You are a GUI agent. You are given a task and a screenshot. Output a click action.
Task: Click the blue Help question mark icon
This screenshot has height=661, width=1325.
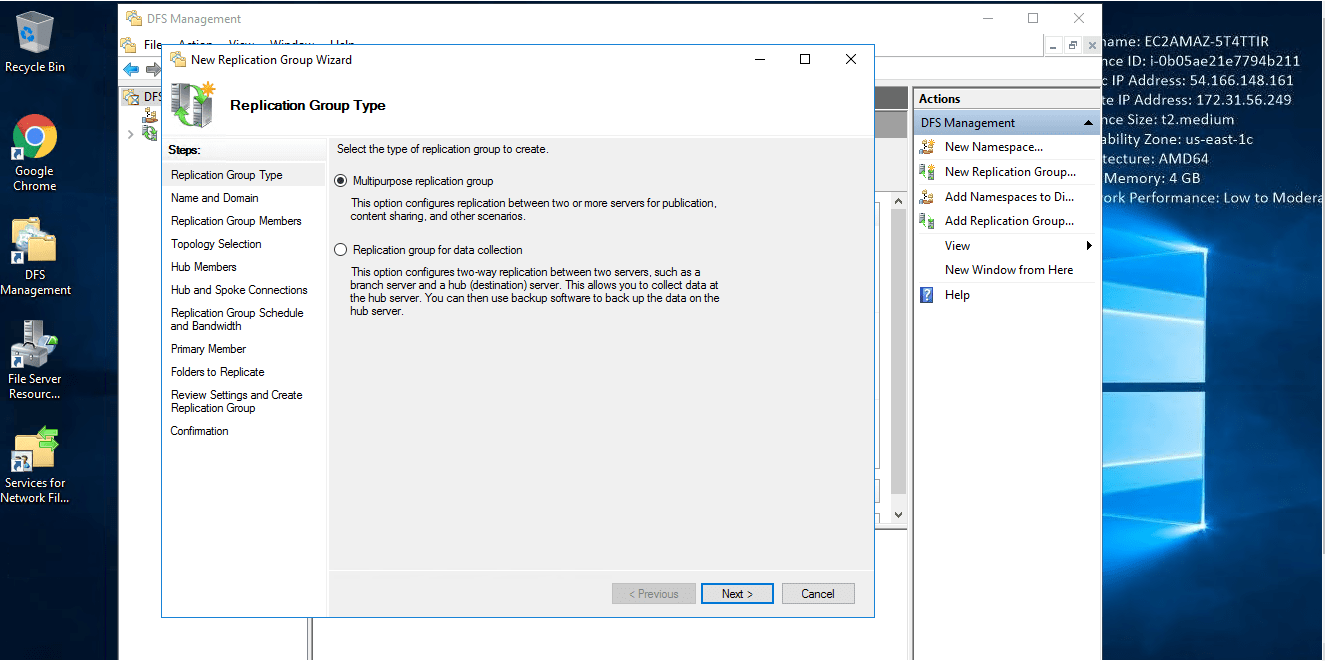click(x=927, y=295)
